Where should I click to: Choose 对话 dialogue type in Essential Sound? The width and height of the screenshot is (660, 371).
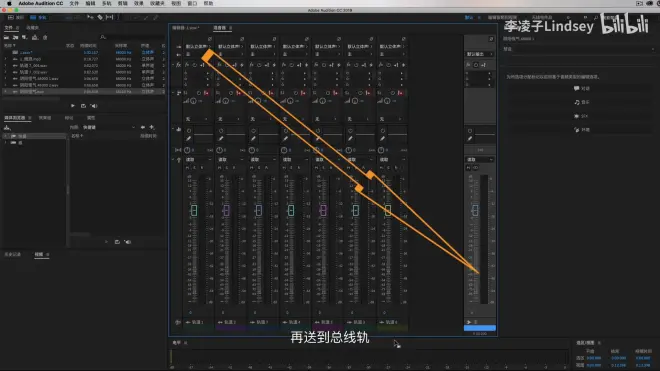582,88
